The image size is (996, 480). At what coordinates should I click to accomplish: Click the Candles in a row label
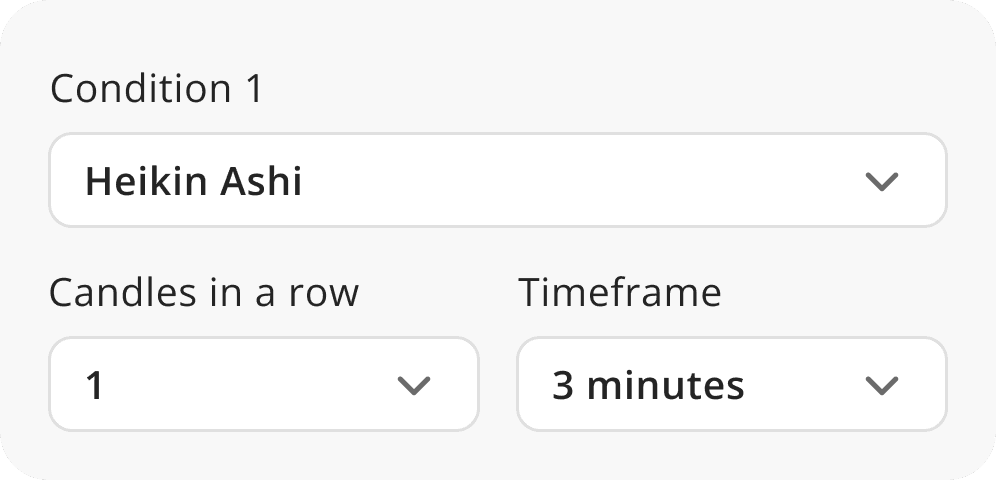[x=204, y=293]
